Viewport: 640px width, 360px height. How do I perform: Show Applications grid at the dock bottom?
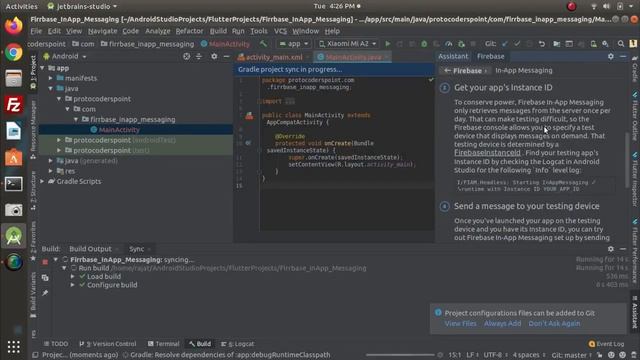[x=13, y=347]
